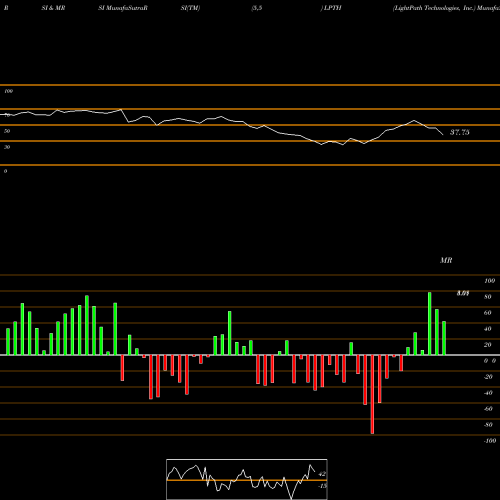
Task: Click the 42 value in the mini chart
Action: pyautogui.click(x=322, y=474)
